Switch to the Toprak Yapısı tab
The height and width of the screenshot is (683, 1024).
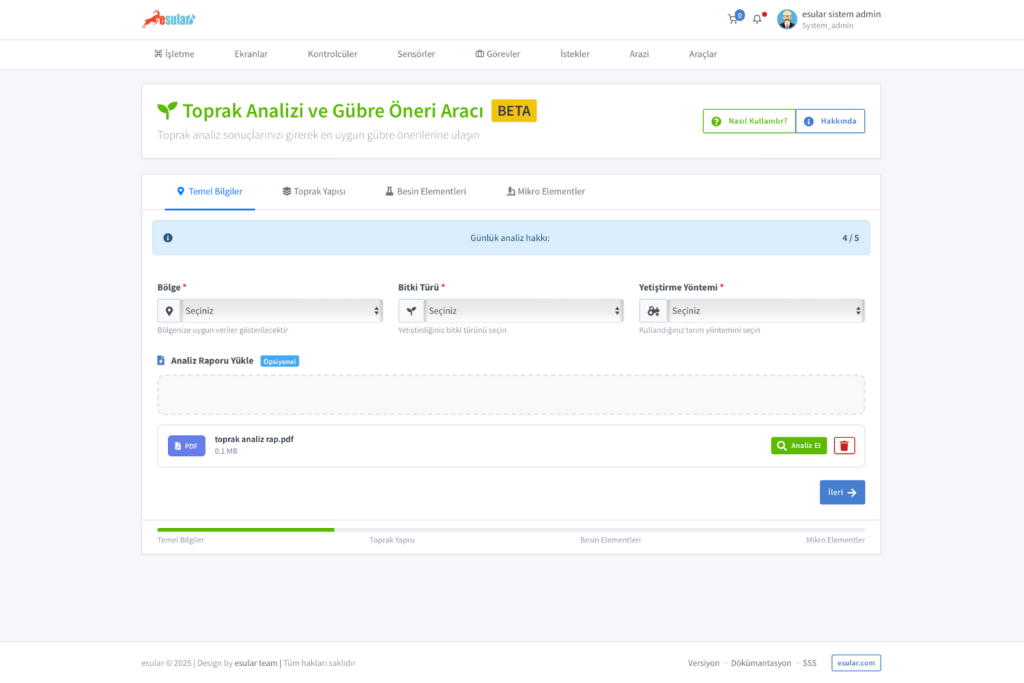[314, 191]
